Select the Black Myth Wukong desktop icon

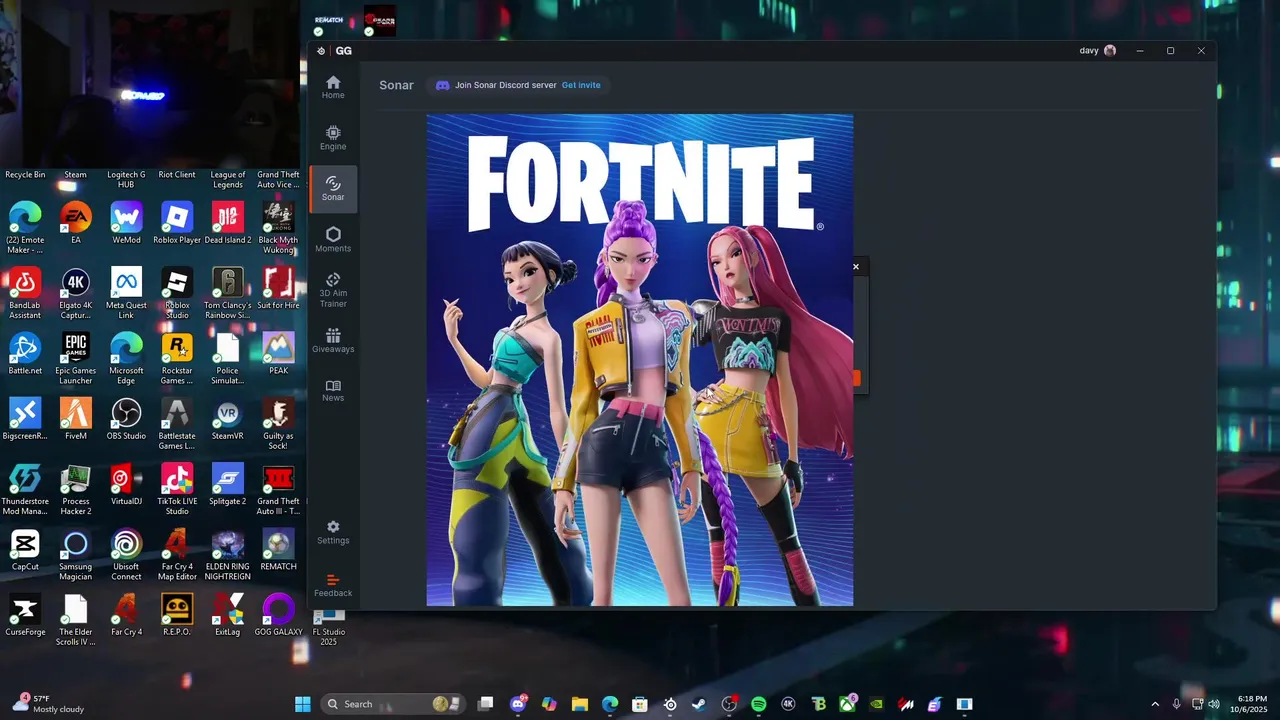point(278,227)
